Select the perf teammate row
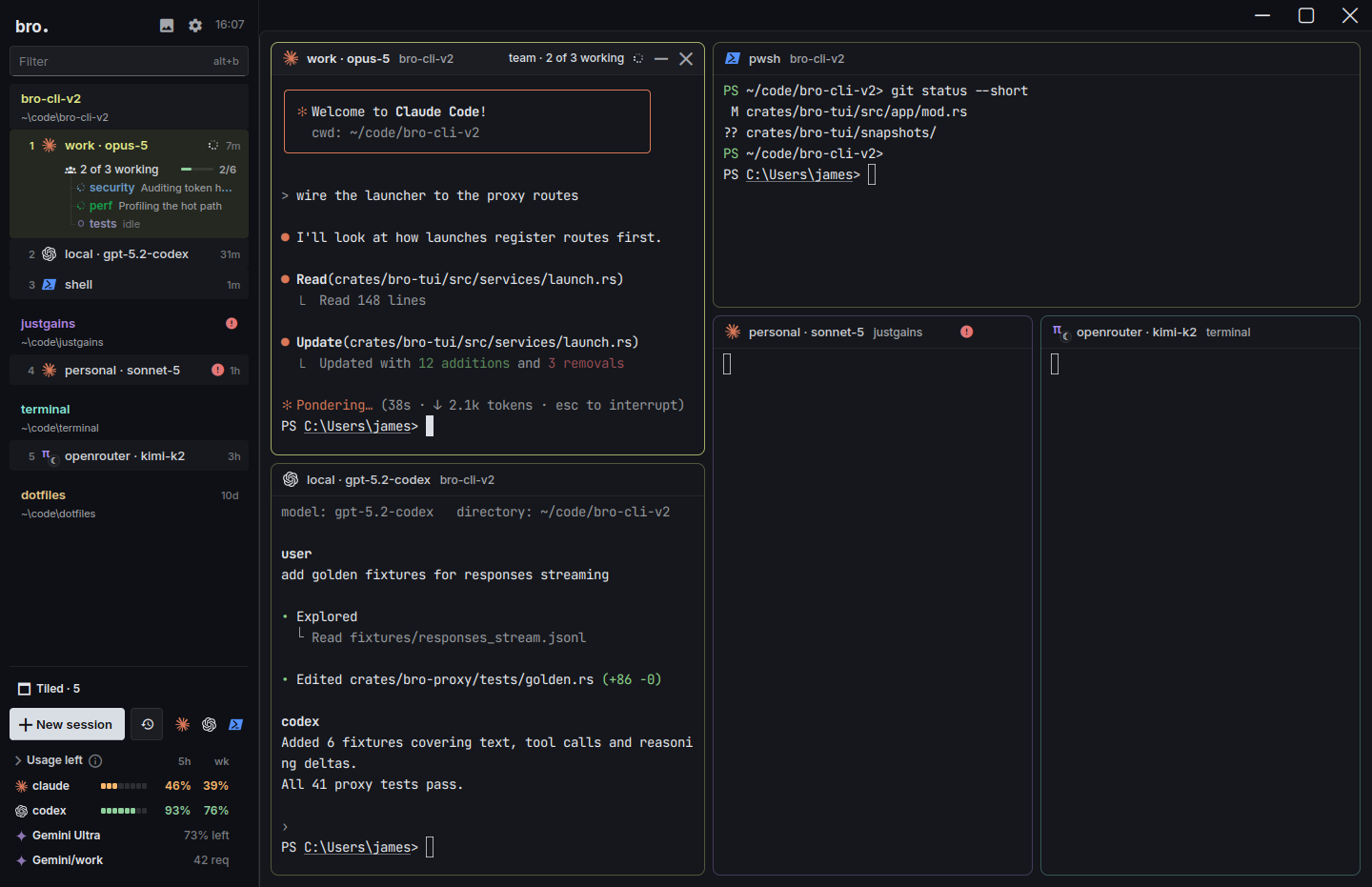The width and height of the screenshot is (1372, 887). coord(155,207)
